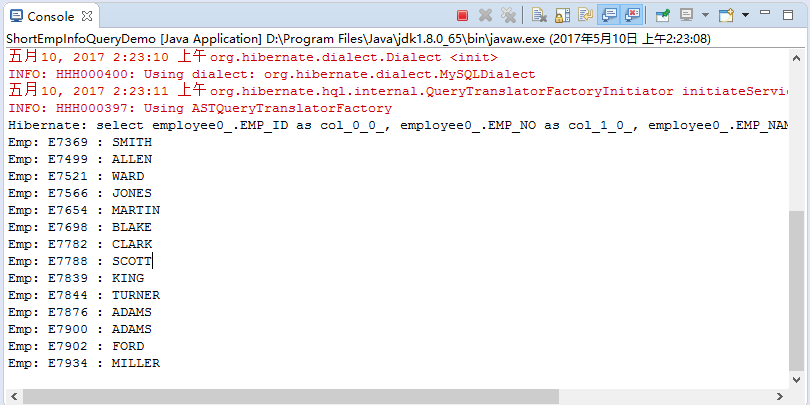The width and height of the screenshot is (810, 405).
Task: Toggle Word Wrap in console
Action: 586,15
